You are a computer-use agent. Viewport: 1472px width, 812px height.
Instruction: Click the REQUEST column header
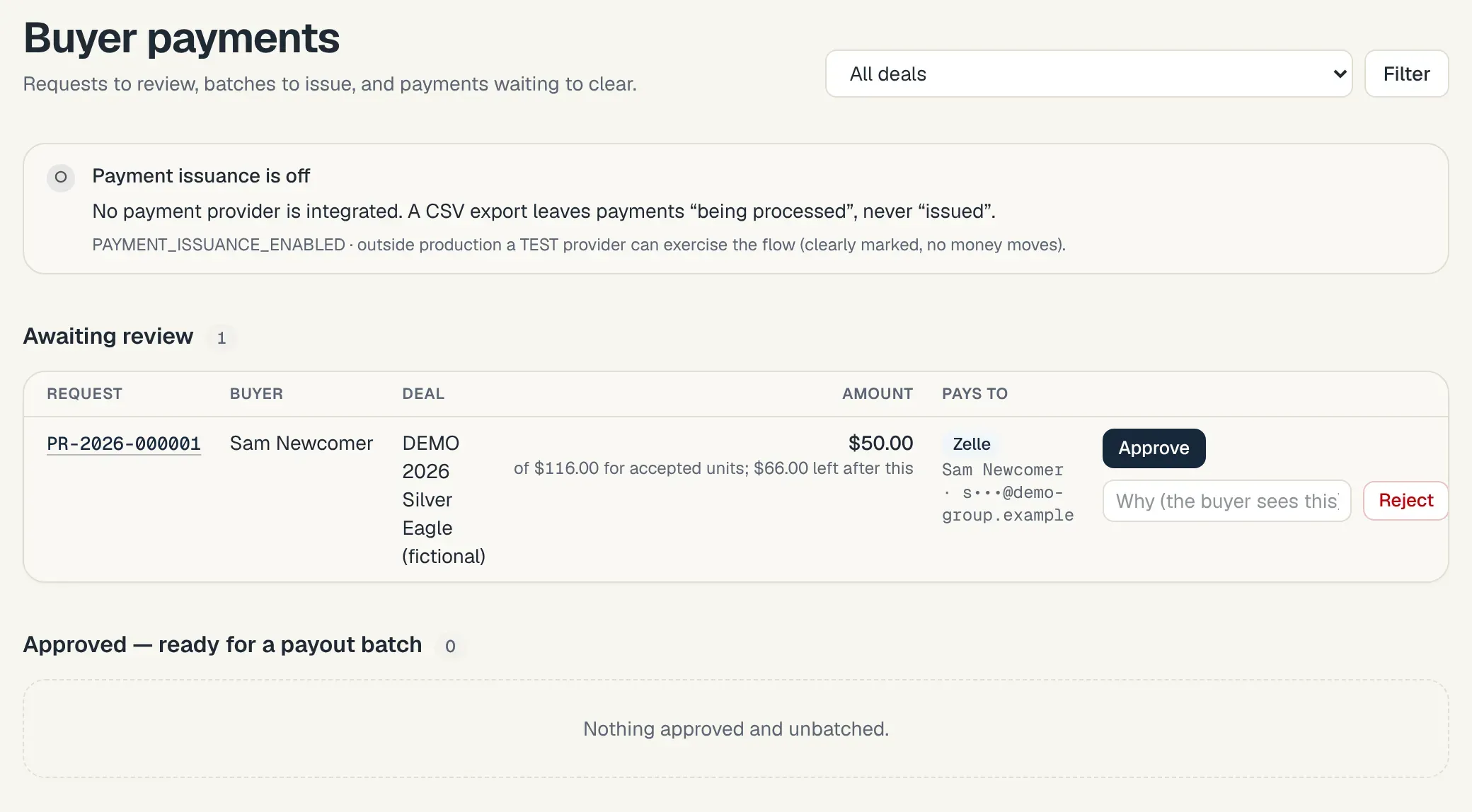click(84, 394)
